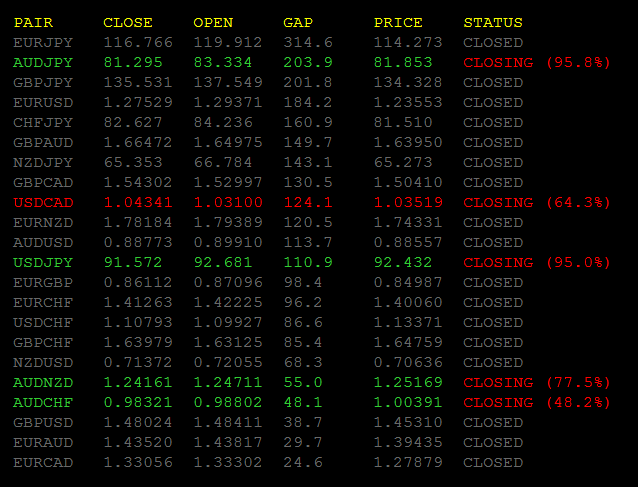Click CHFJPY open value 84.236
Image resolution: width=638 pixels, height=487 pixels.
point(223,122)
